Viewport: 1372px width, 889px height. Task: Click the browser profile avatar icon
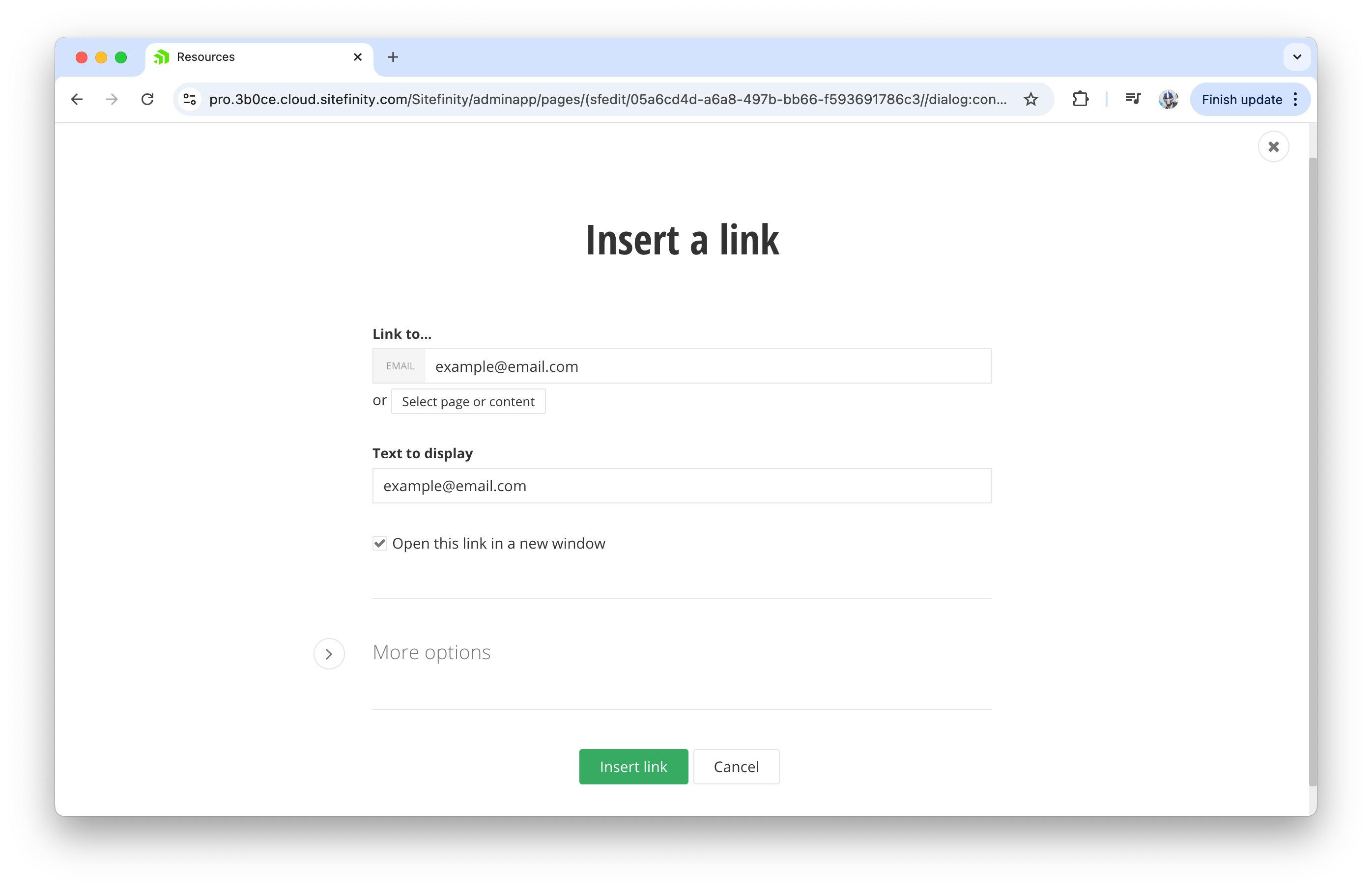pyautogui.click(x=1169, y=99)
